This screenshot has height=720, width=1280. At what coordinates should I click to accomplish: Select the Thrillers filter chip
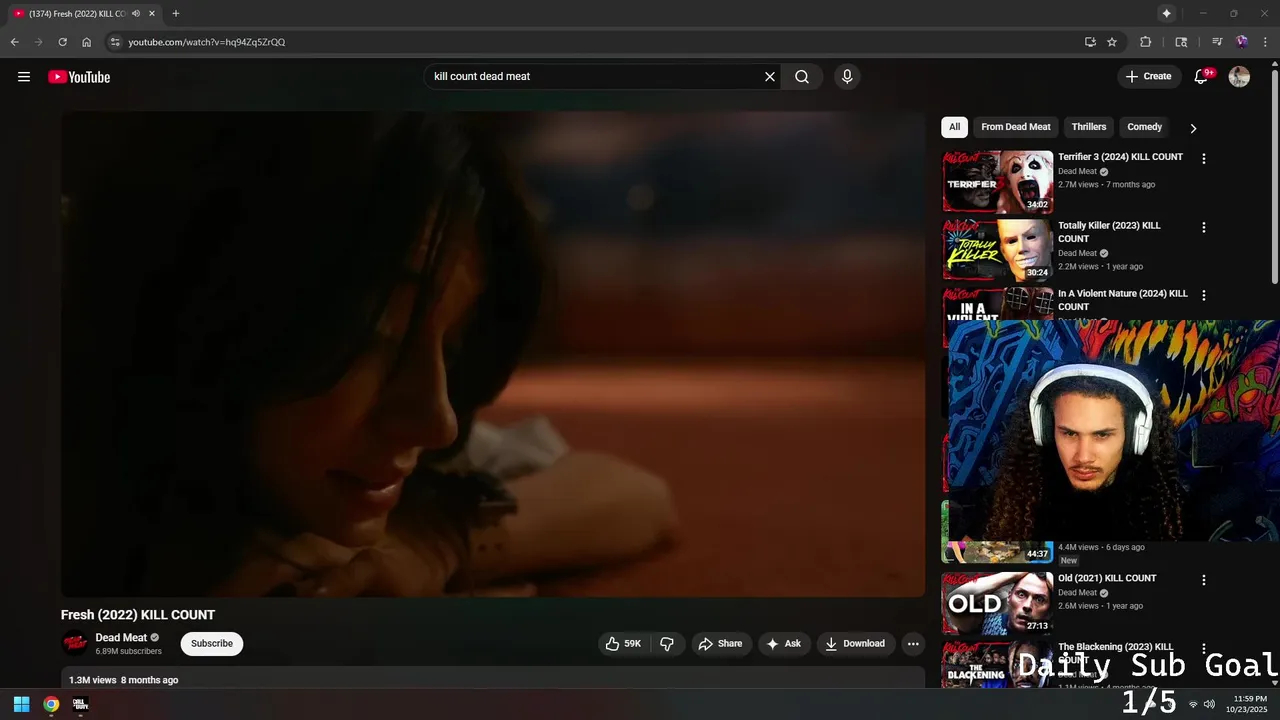tap(1089, 127)
